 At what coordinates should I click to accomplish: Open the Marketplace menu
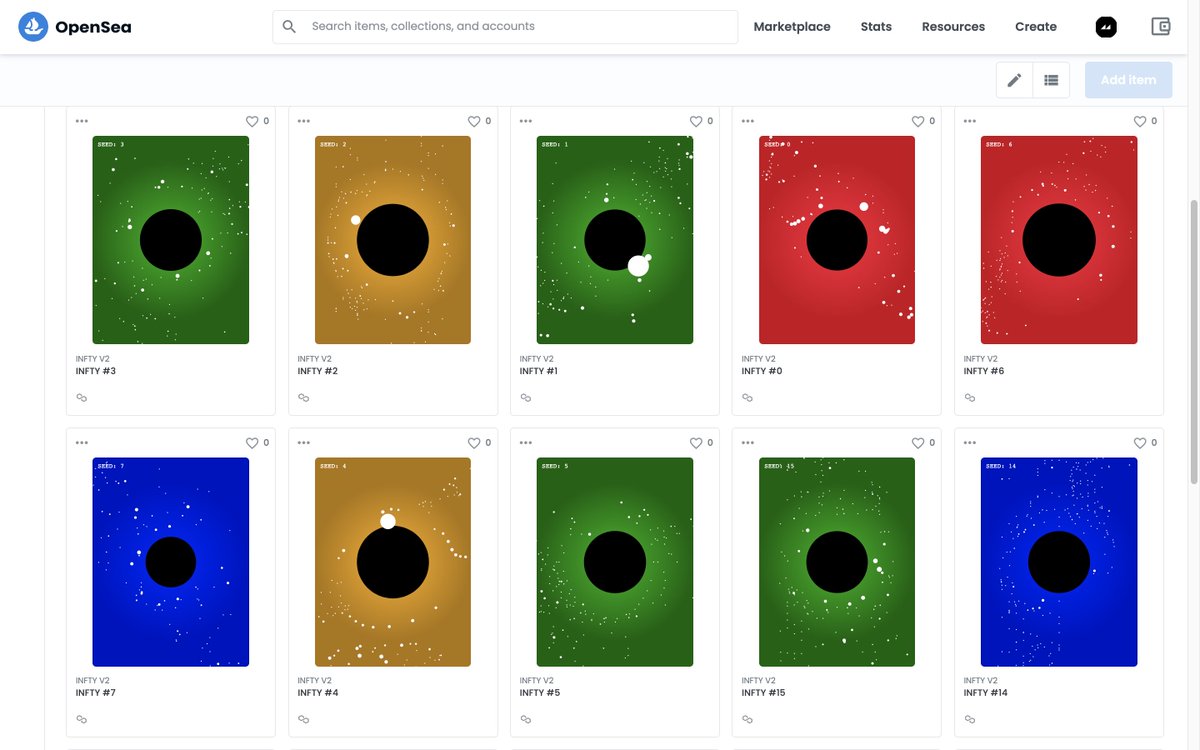coord(792,27)
